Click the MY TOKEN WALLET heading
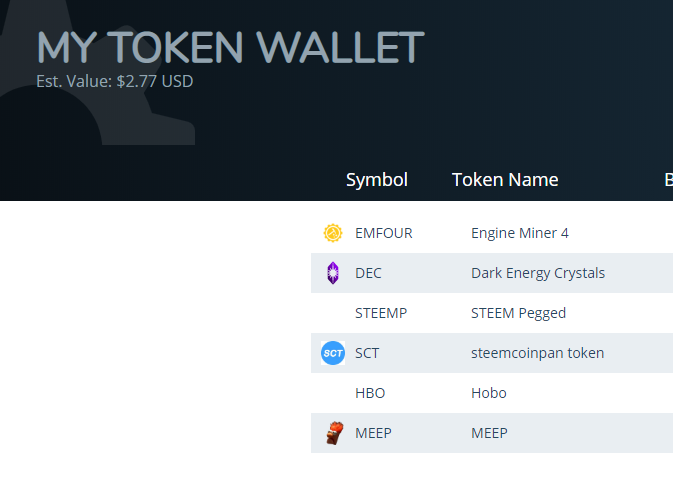 [x=230, y=47]
